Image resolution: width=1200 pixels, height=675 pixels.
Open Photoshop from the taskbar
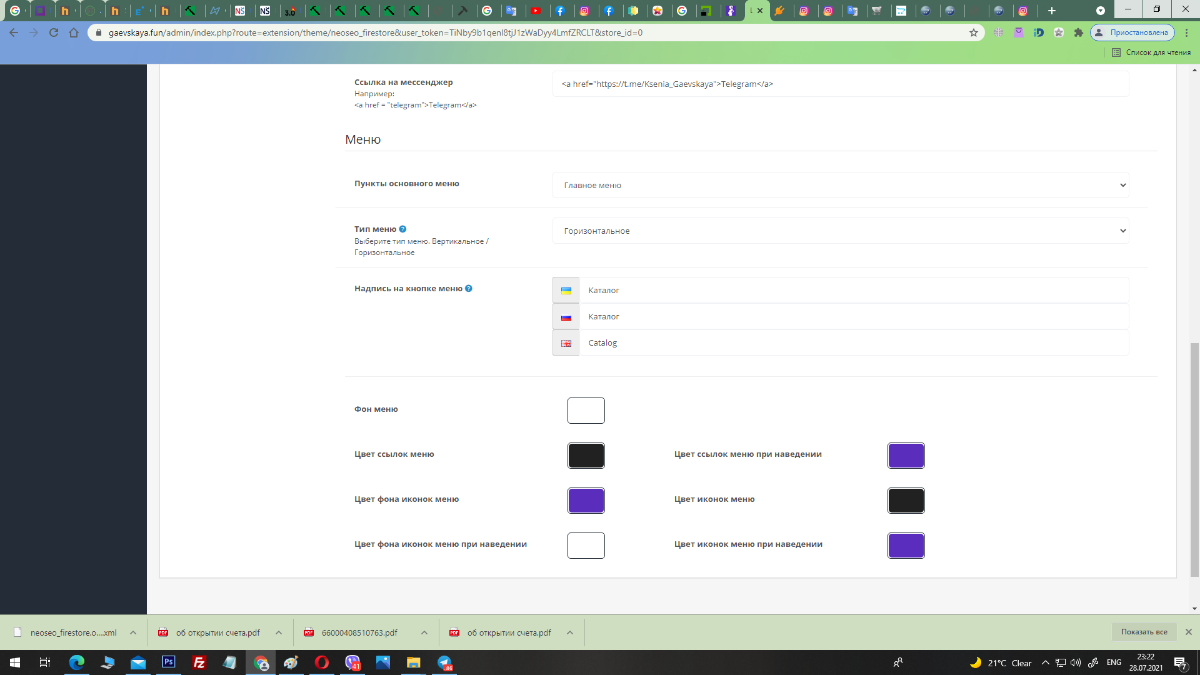click(168, 662)
